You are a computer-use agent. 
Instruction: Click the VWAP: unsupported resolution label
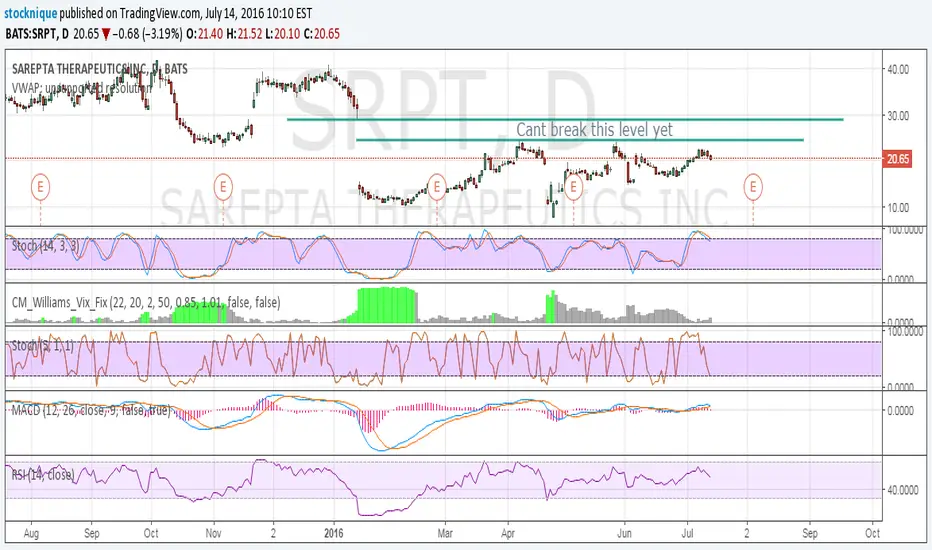(81, 88)
